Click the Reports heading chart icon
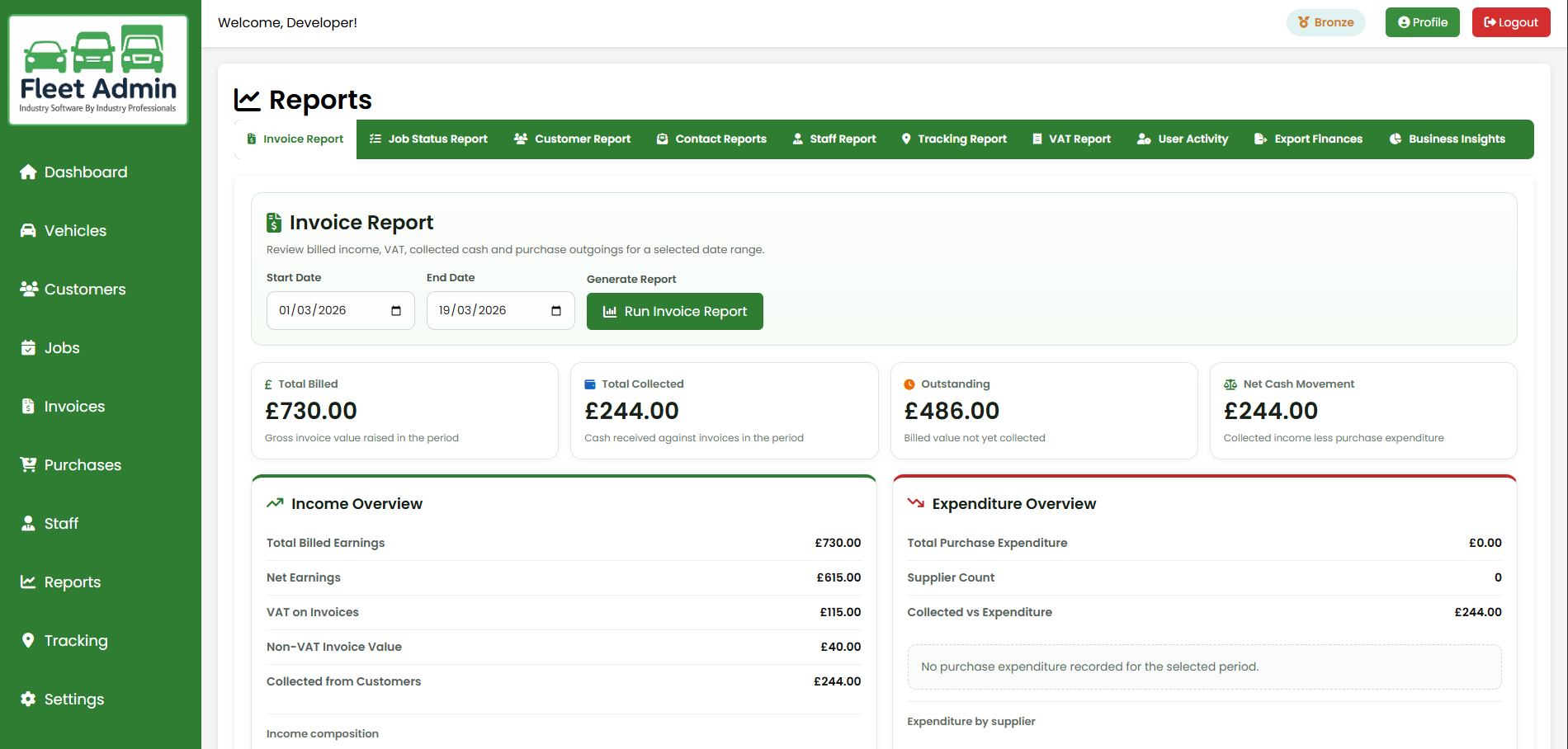 248,100
